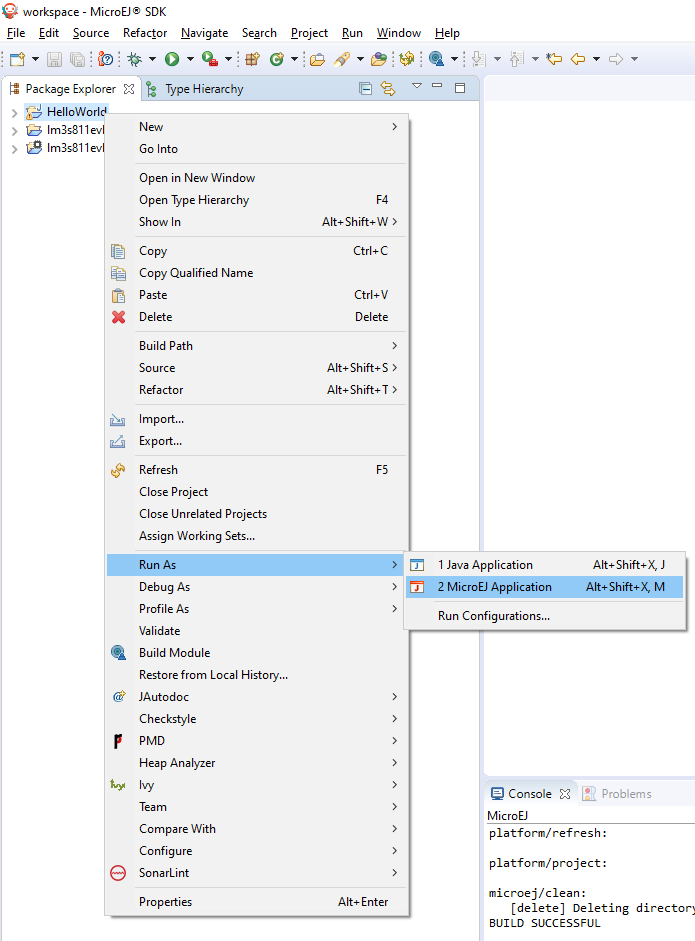Click the Open Type folder icon
695x941 pixels.
coord(317,59)
